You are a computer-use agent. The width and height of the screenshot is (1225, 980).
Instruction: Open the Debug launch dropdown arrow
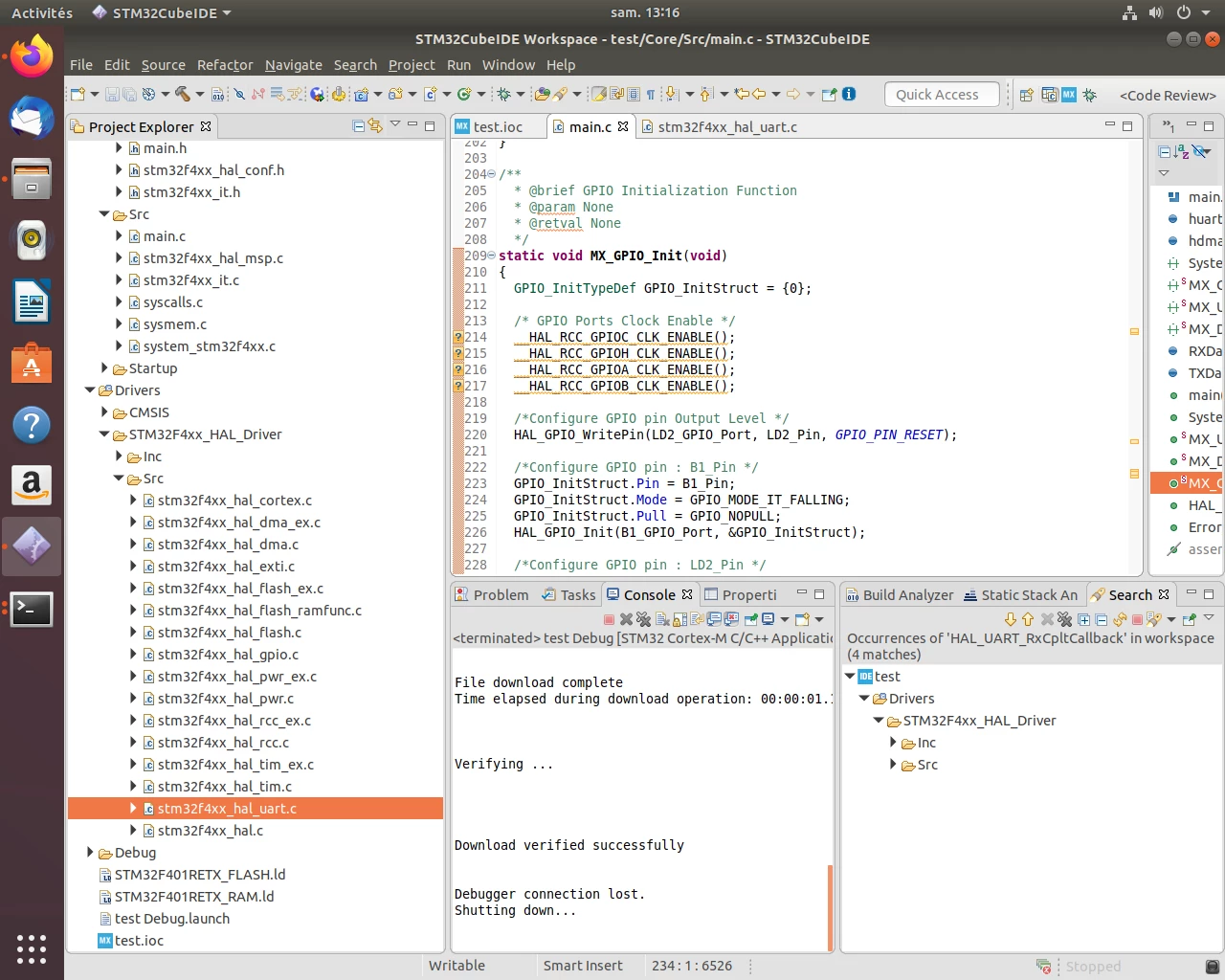pyautogui.click(x=521, y=94)
